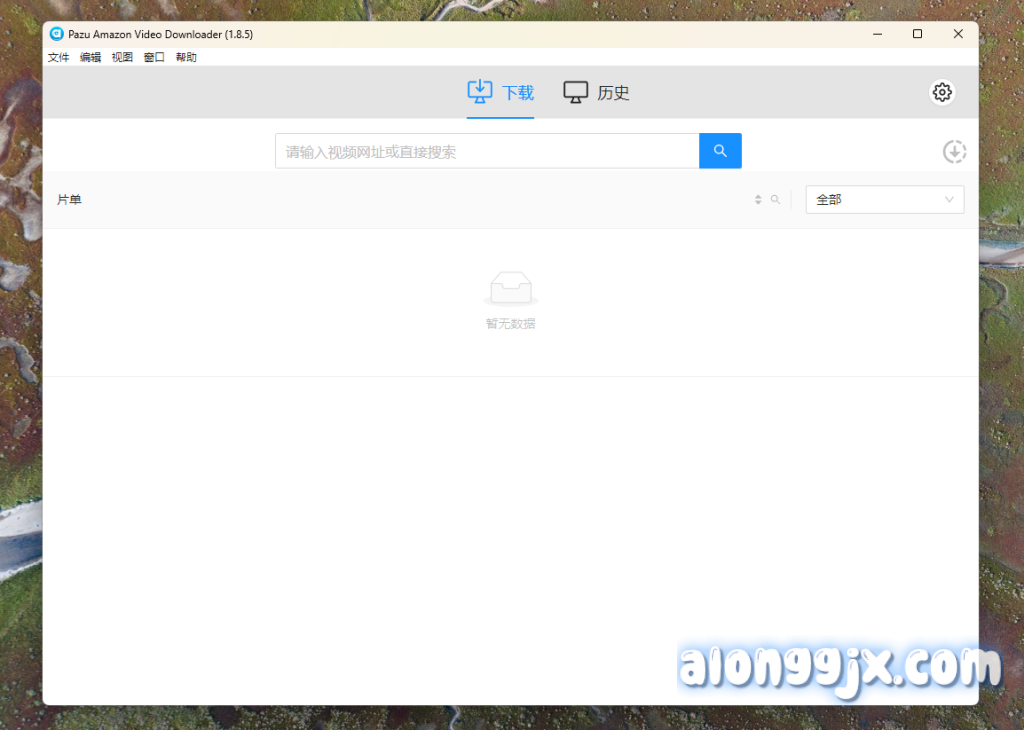Open the settings gear icon
The image size is (1024, 730).
941,92
